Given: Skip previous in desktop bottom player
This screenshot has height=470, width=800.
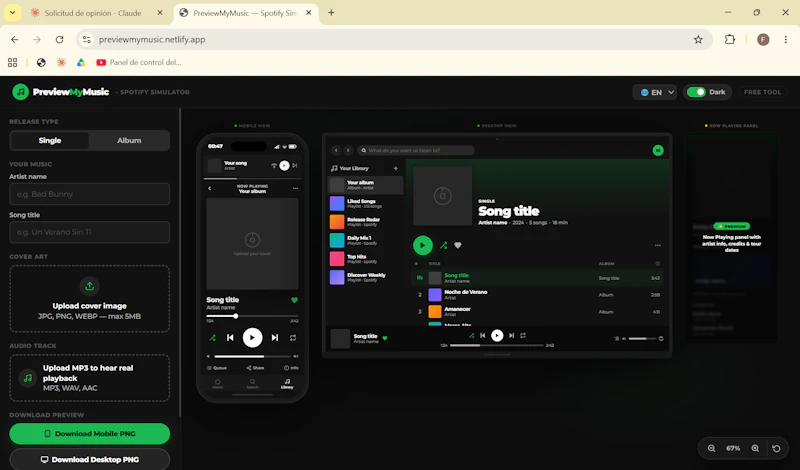Looking at the screenshot, I should pos(483,335).
